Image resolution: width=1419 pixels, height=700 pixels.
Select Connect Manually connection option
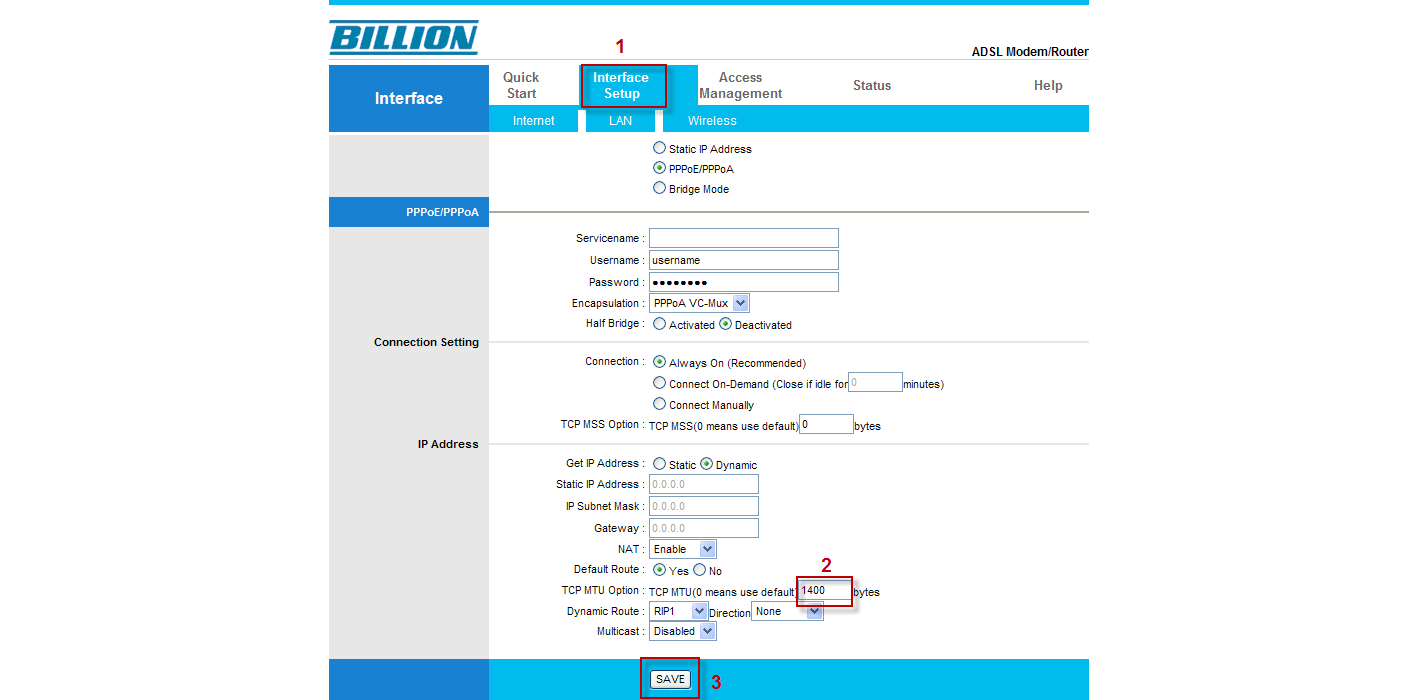coord(659,404)
